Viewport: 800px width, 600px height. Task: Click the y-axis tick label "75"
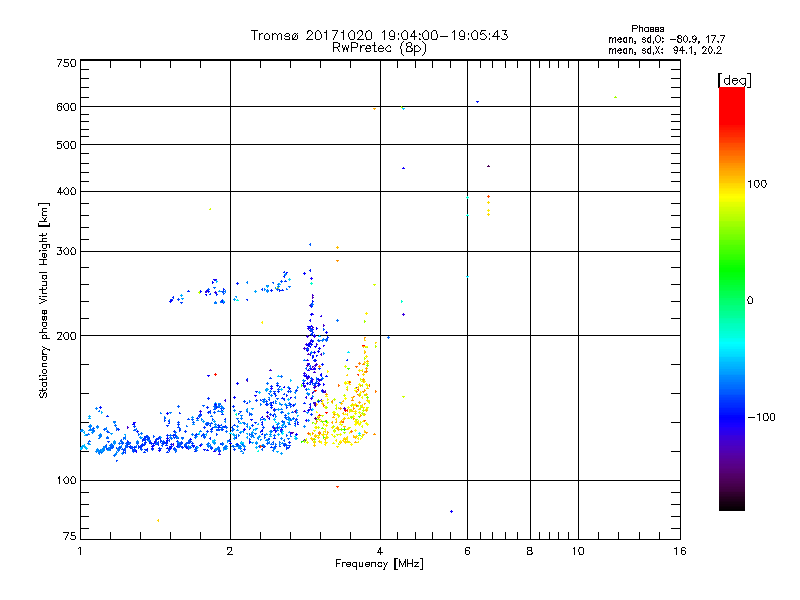coord(70,536)
